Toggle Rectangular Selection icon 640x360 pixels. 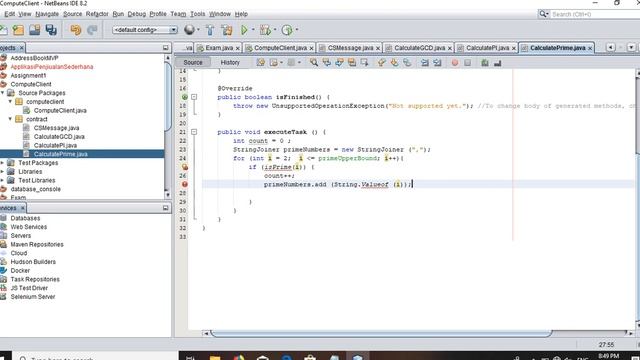coord(364,62)
